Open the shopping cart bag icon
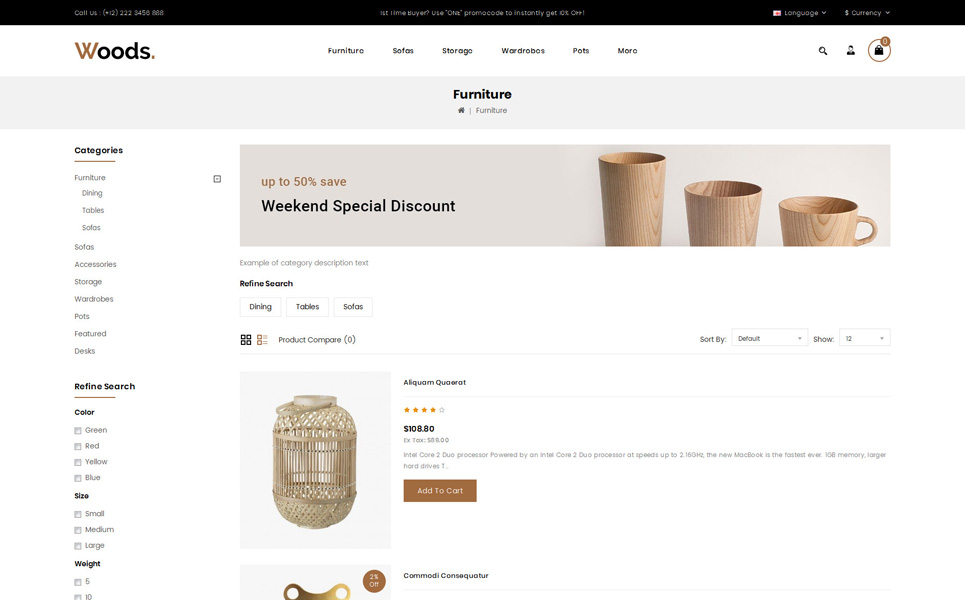Image resolution: width=965 pixels, height=600 pixels. (879, 50)
